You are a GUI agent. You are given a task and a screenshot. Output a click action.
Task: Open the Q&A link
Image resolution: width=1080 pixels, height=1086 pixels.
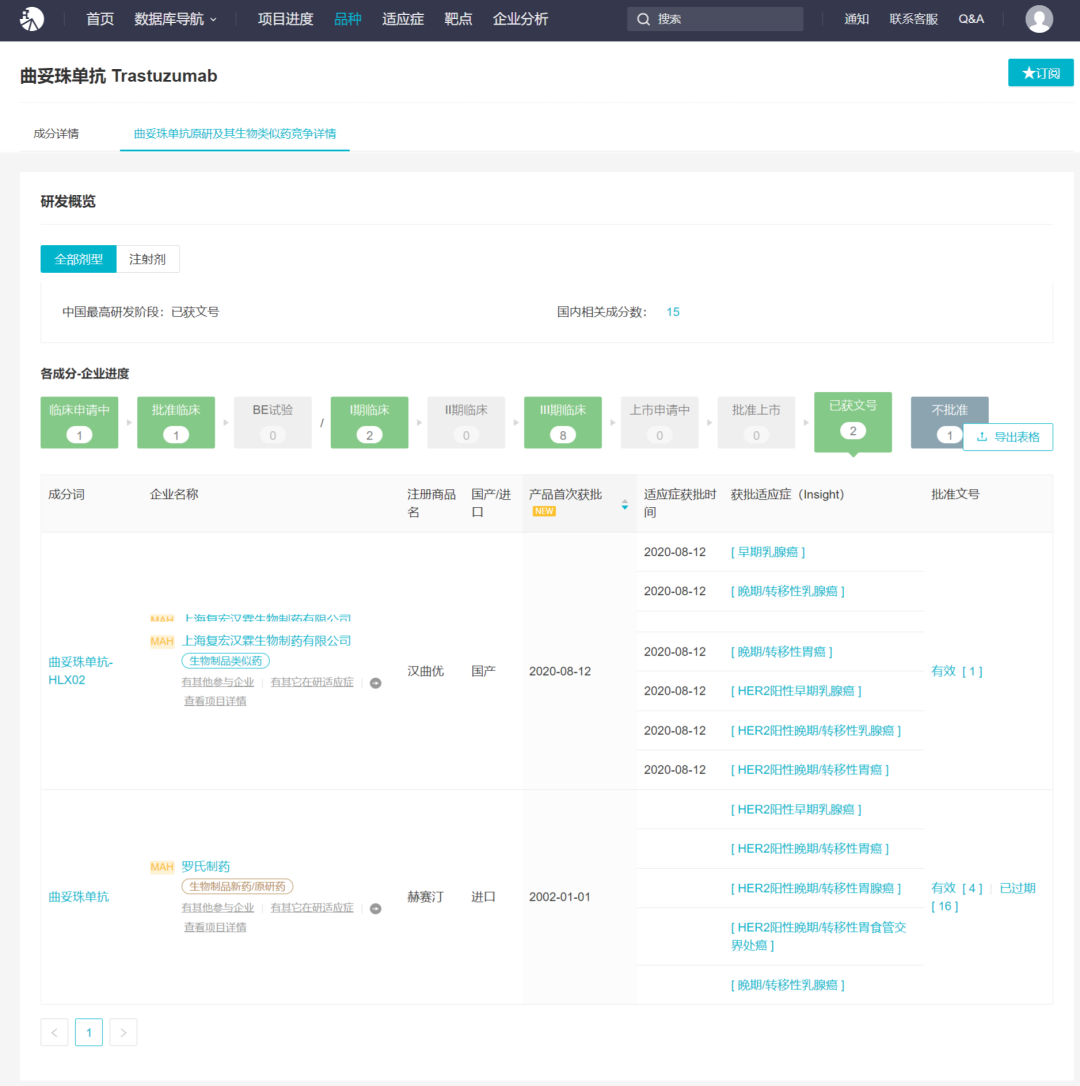[971, 19]
